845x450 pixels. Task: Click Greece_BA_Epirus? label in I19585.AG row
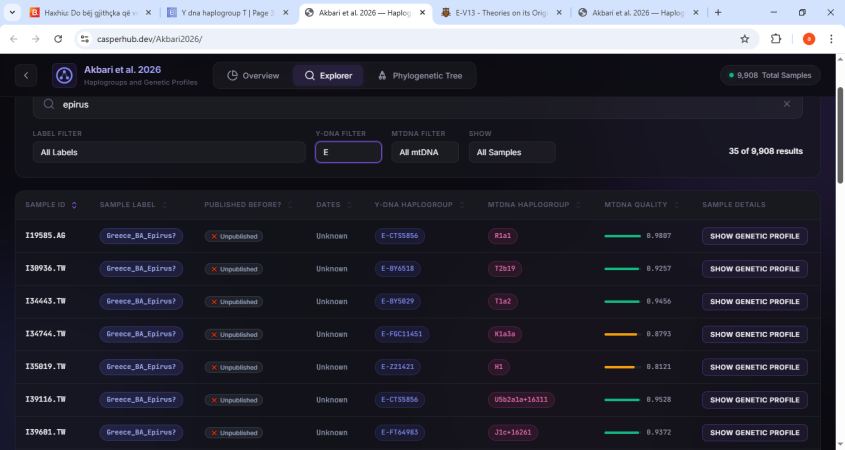point(141,236)
